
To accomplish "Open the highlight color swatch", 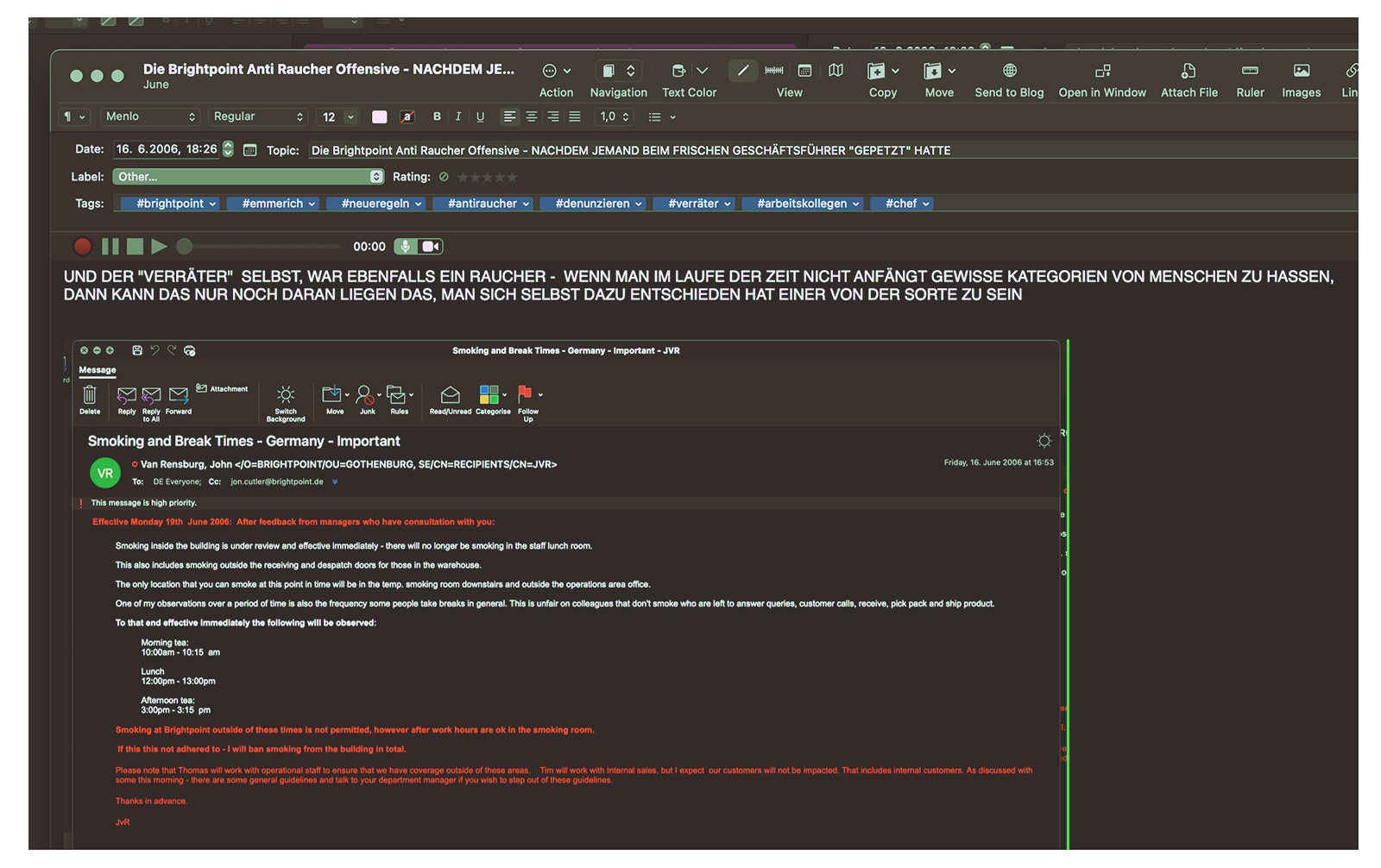I will (x=407, y=116).
